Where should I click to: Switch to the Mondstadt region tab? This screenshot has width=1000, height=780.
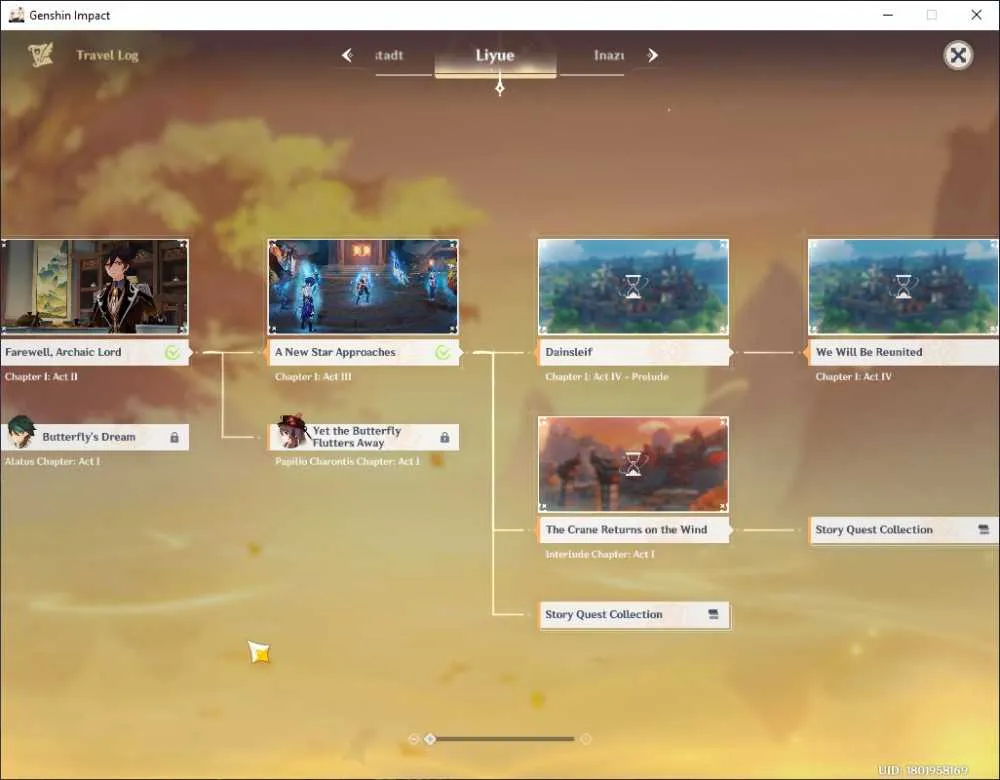(x=389, y=55)
